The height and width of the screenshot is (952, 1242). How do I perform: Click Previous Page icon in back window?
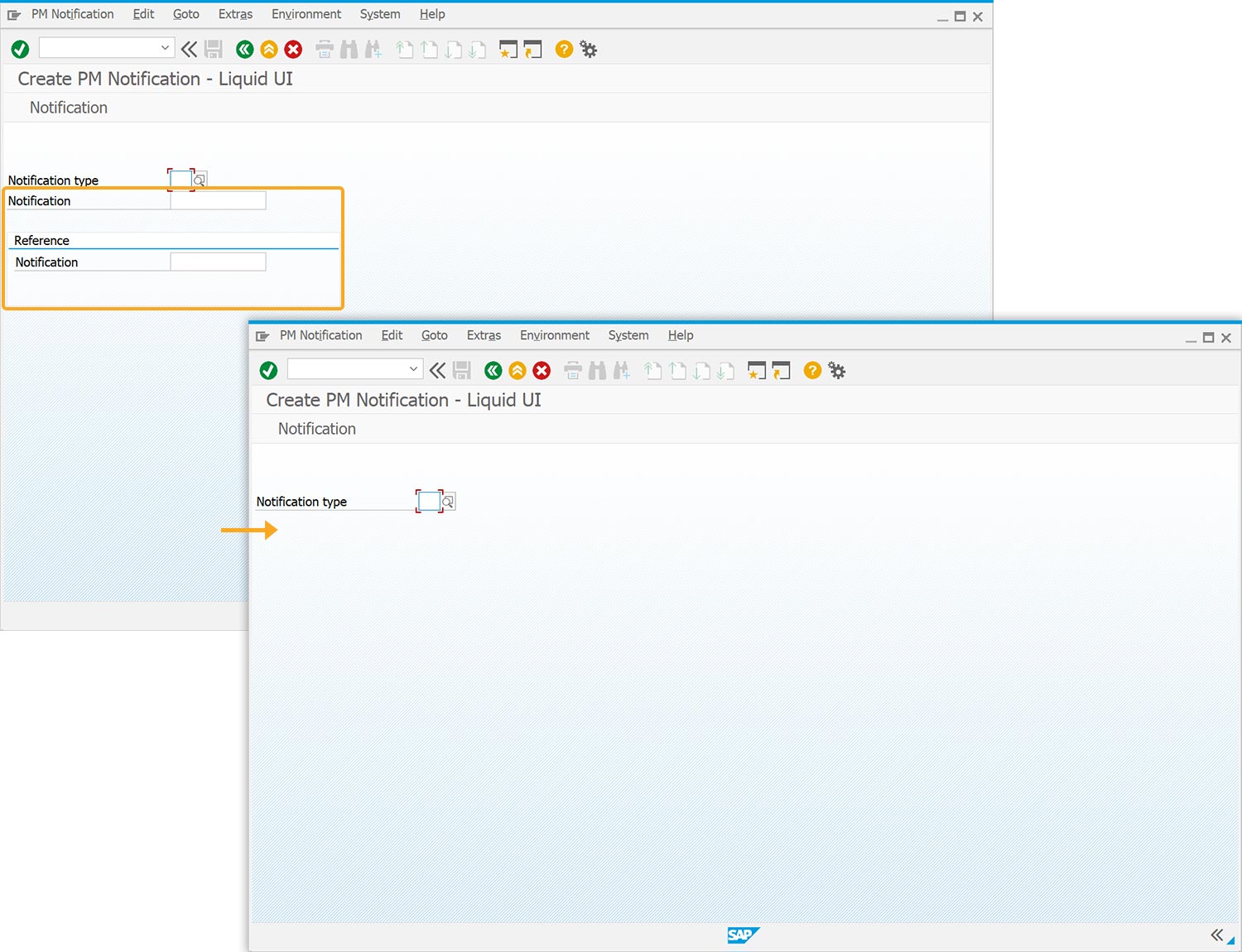pos(429,50)
